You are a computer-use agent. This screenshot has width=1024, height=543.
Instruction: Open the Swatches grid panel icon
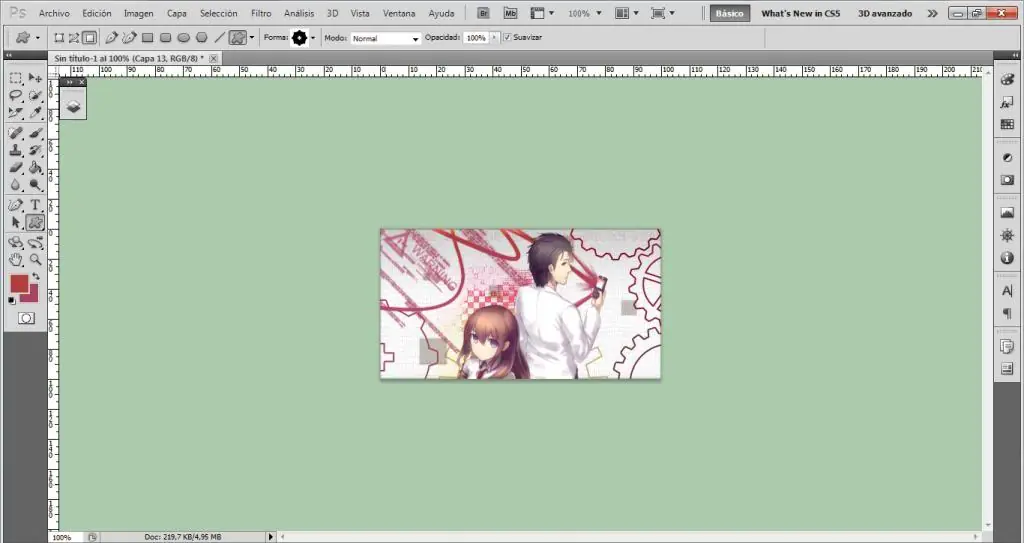pos(1007,125)
